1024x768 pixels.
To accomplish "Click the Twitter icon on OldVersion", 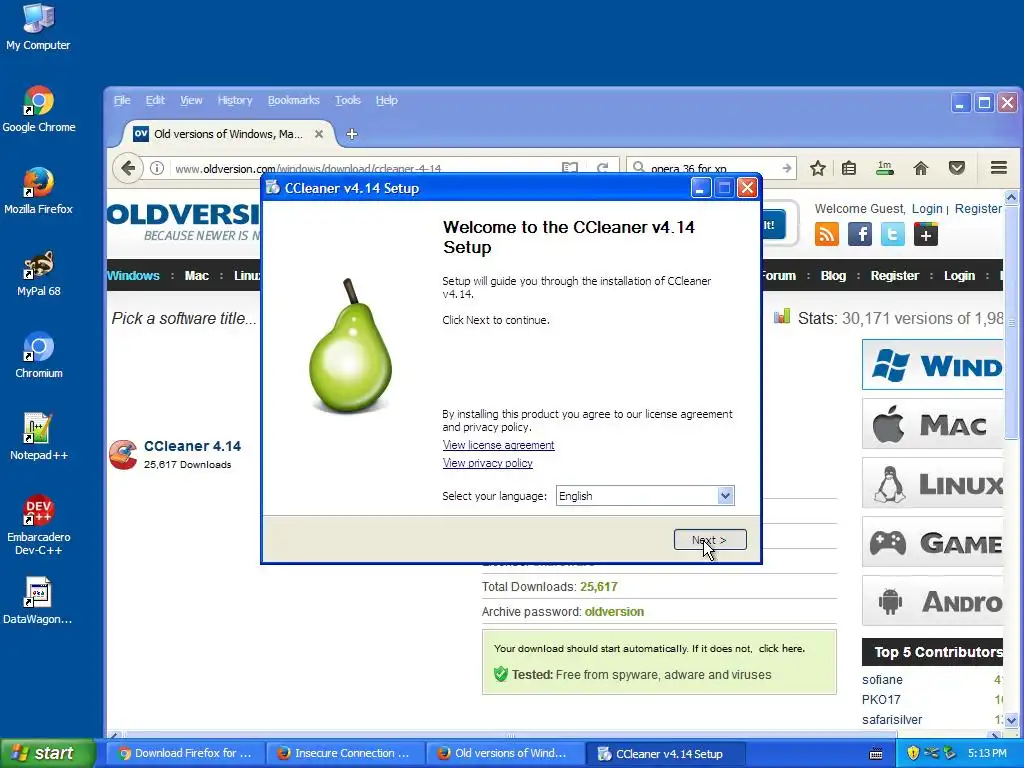I will click(x=893, y=234).
